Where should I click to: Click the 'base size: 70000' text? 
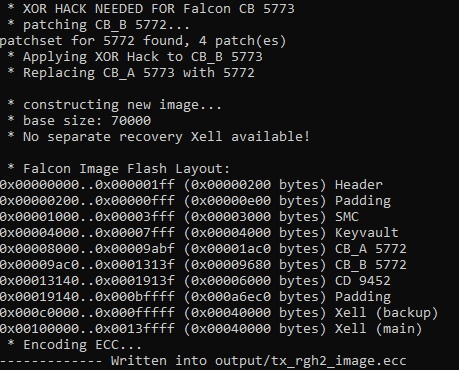87,120
